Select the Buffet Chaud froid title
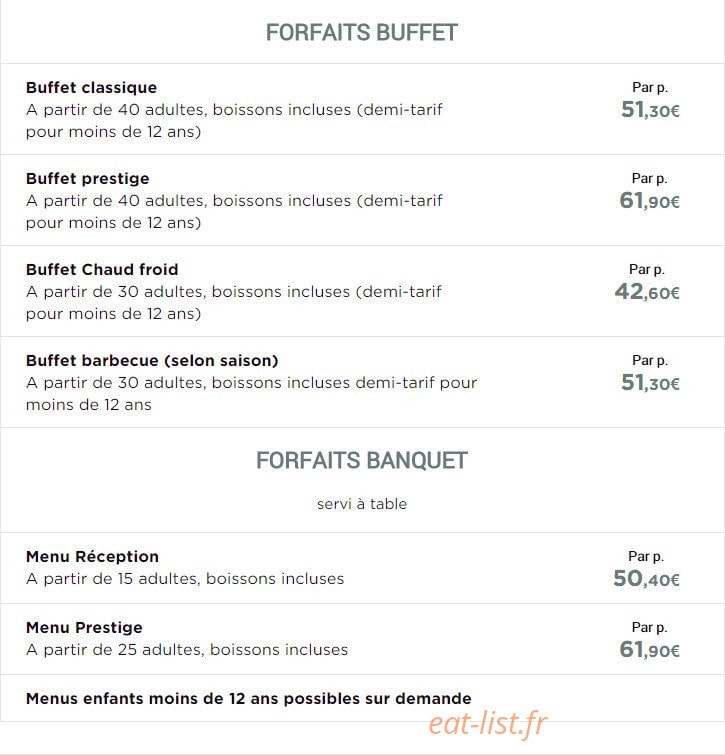Viewport: 725px width, 755px height. coord(102,270)
